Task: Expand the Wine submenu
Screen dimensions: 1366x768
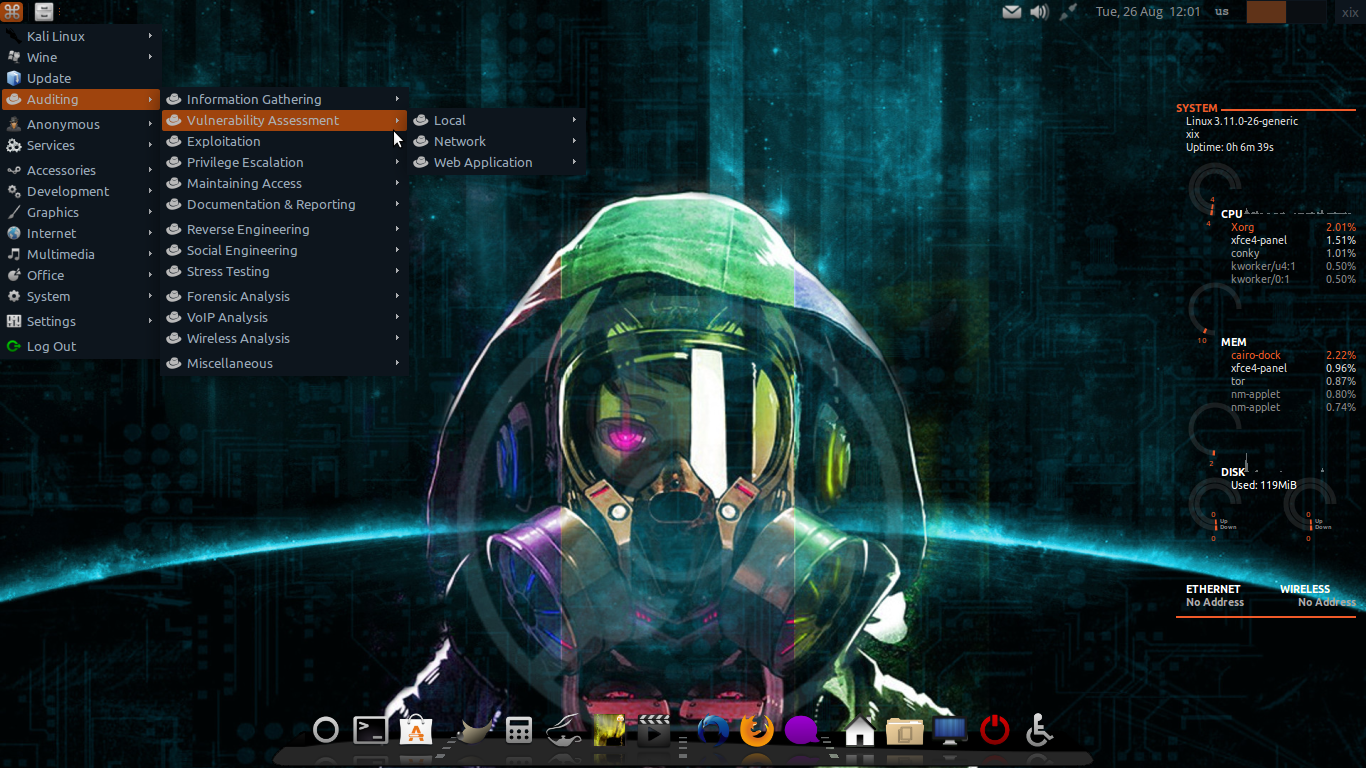Action: click(80, 57)
